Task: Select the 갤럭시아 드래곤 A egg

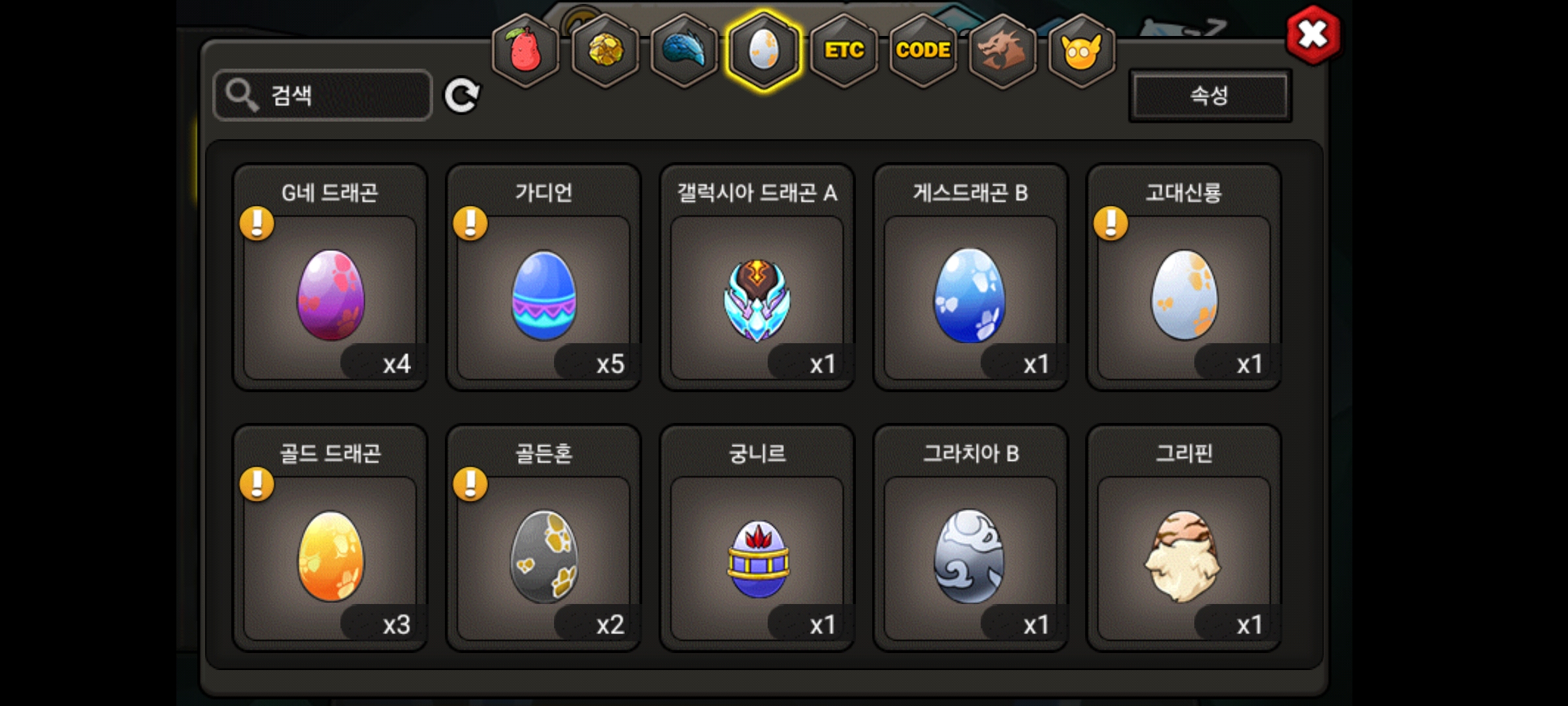Action: tap(757, 278)
